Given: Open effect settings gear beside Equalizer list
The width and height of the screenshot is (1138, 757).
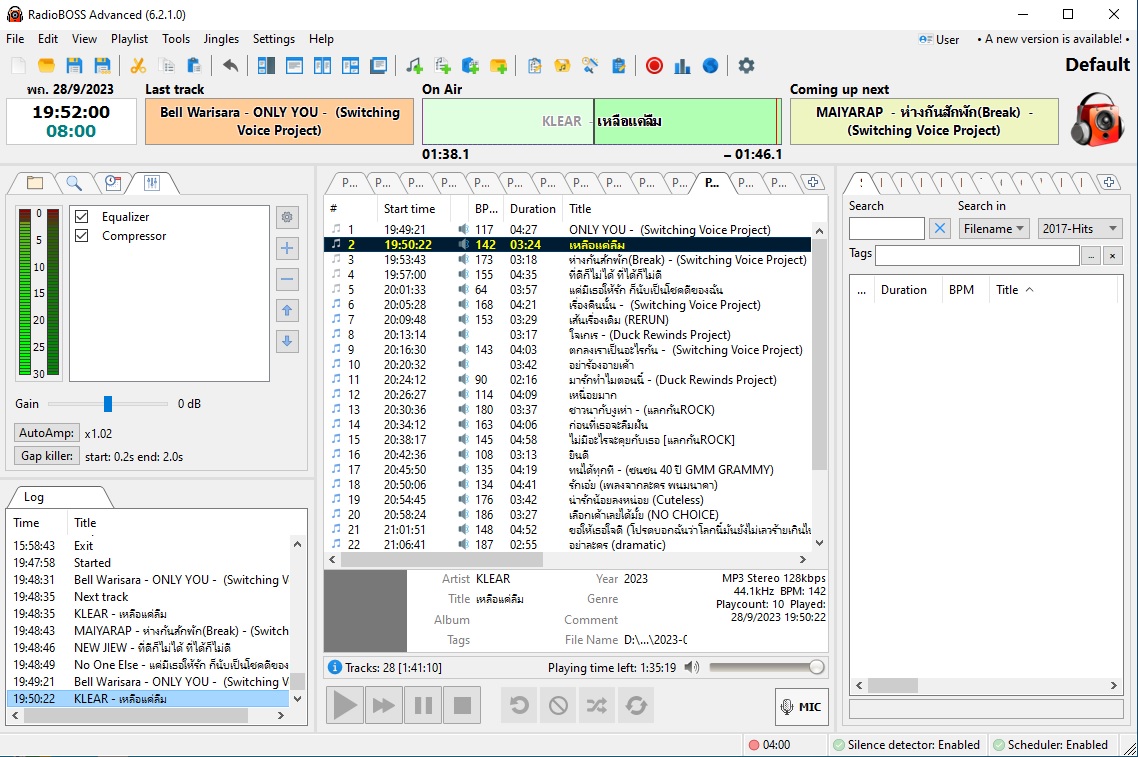Looking at the screenshot, I should 287,217.
